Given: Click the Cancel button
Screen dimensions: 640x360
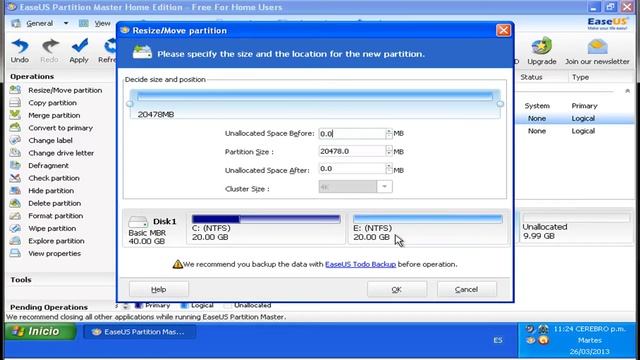Looking at the screenshot, I should tap(467, 289).
